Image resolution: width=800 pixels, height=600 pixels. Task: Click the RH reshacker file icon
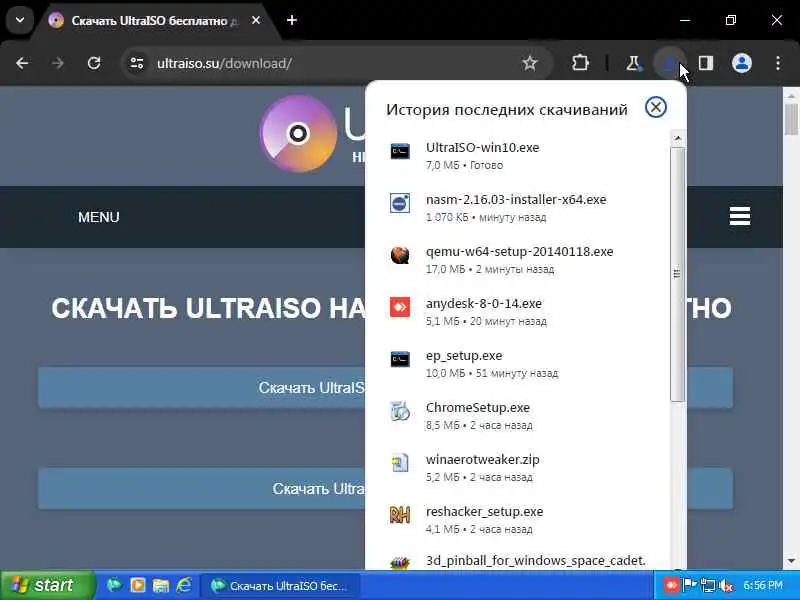click(x=400, y=515)
